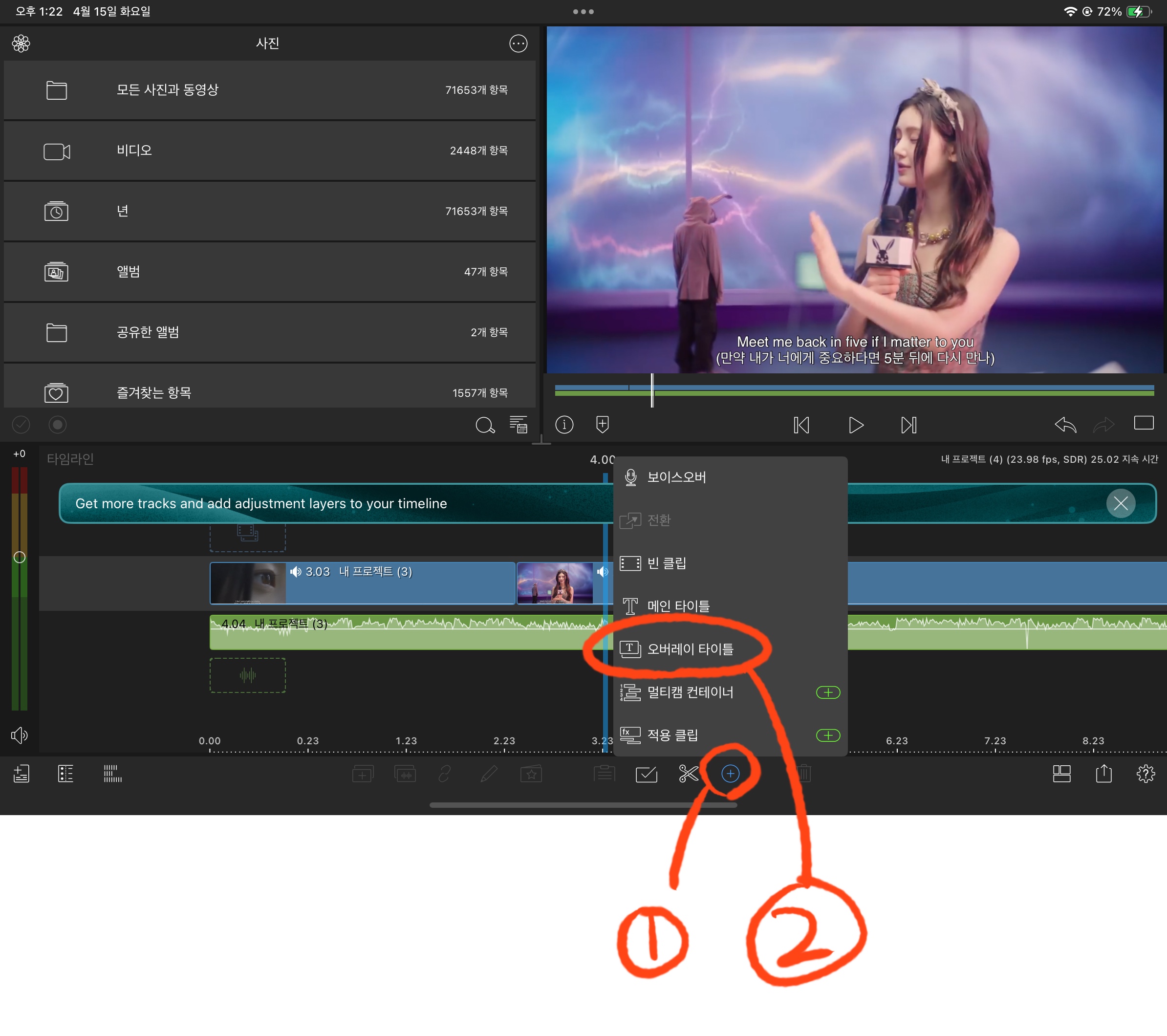This screenshot has height=1036, width=1167.
Task: Tap the empty audio track placeholder
Action: pyautogui.click(x=248, y=675)
